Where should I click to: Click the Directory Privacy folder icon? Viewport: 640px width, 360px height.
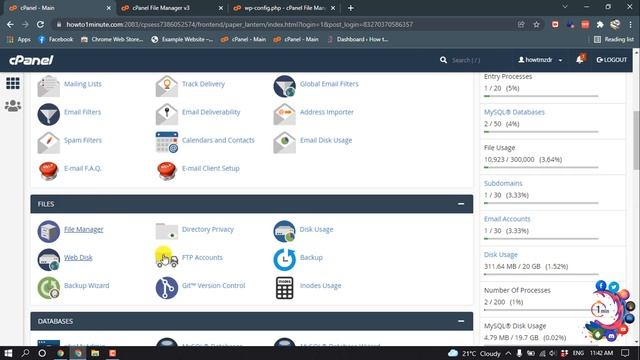[x=167, y=231]
